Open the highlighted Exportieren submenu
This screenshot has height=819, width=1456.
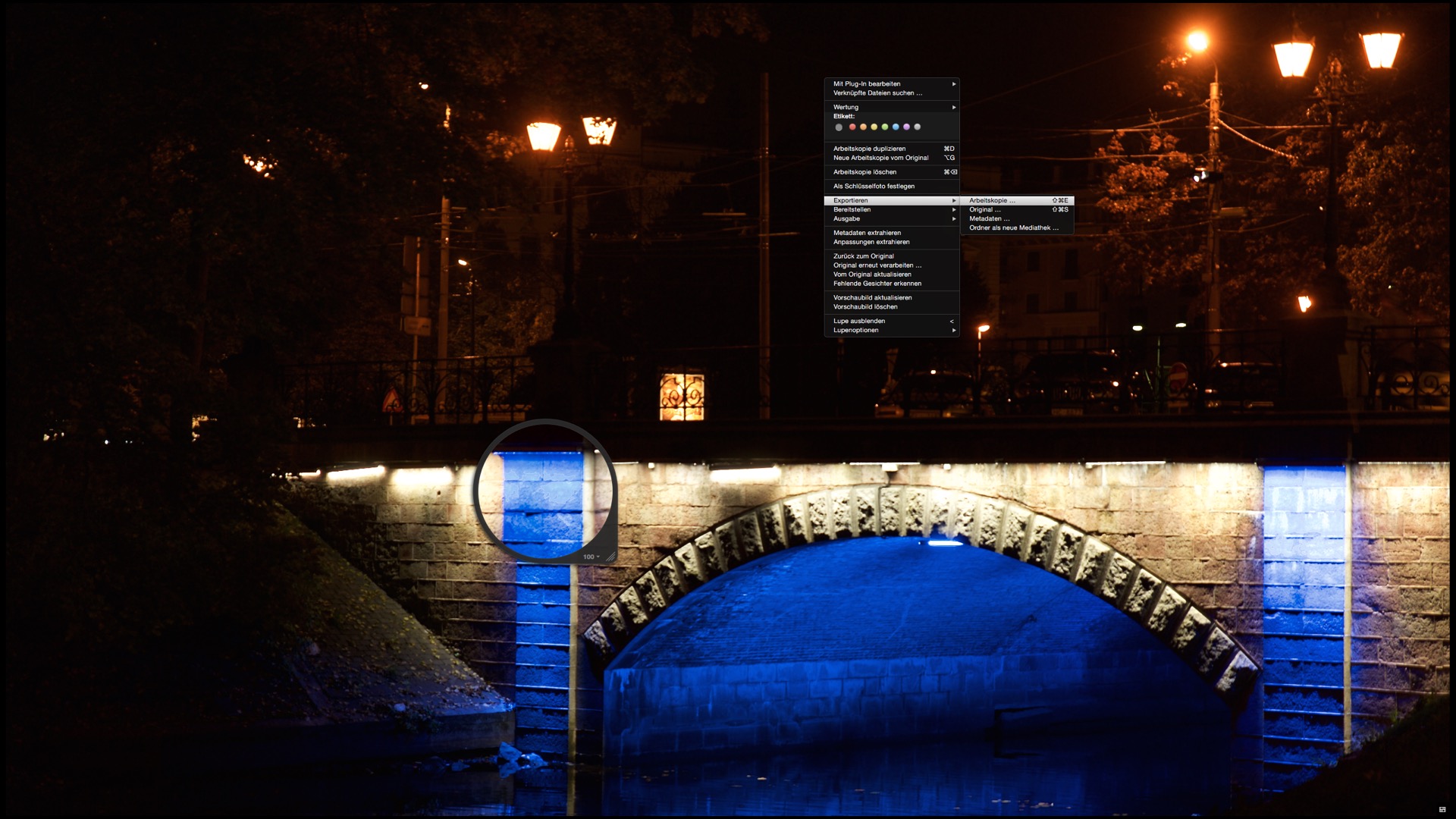point(892,201)
